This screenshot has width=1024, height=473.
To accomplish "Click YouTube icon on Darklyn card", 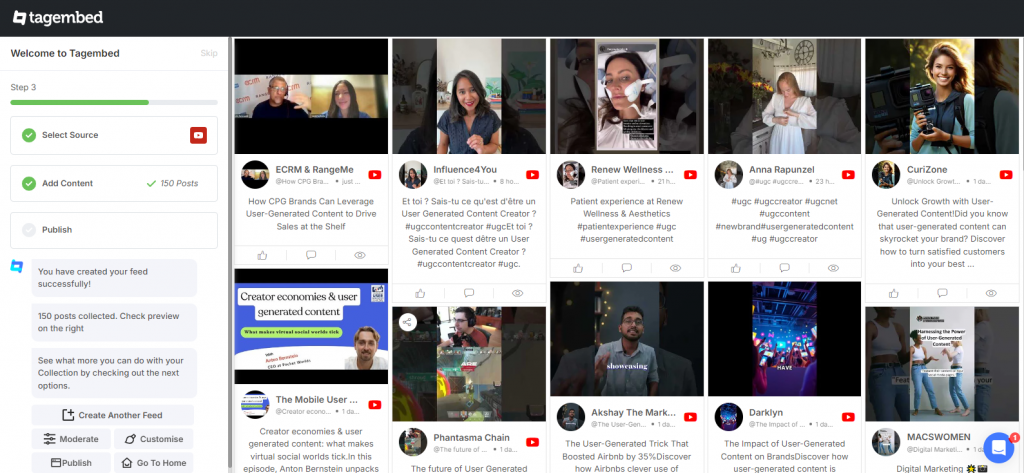I will [848, 417].
